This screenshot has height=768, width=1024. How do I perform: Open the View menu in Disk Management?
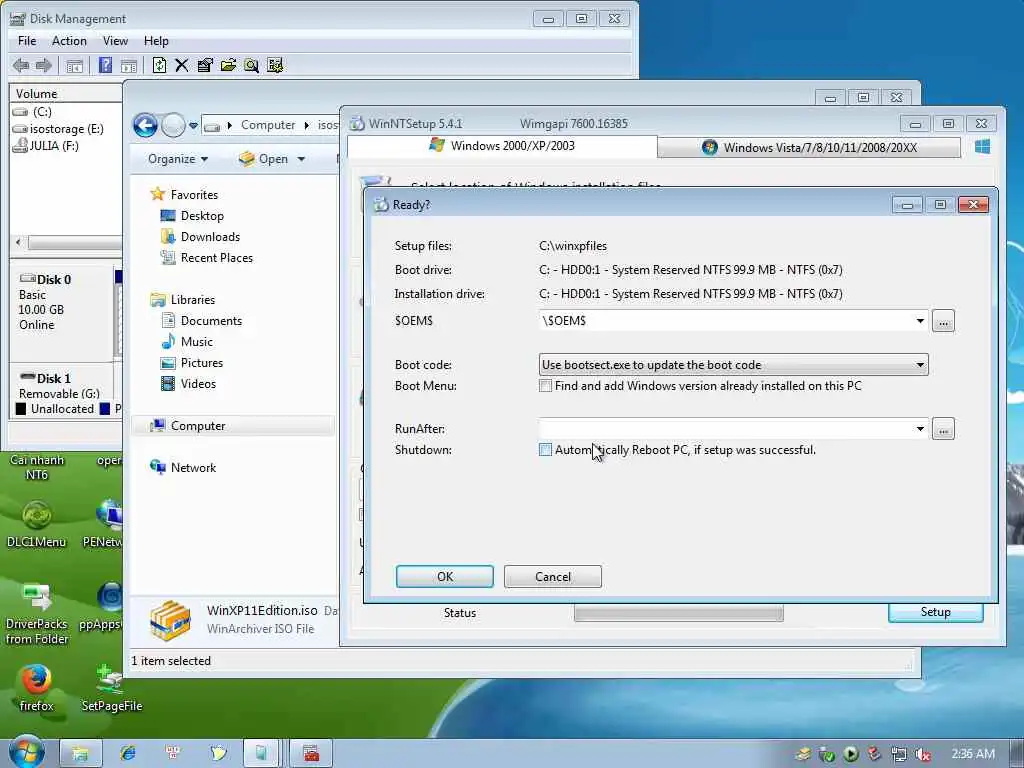[x=115, y=40]
